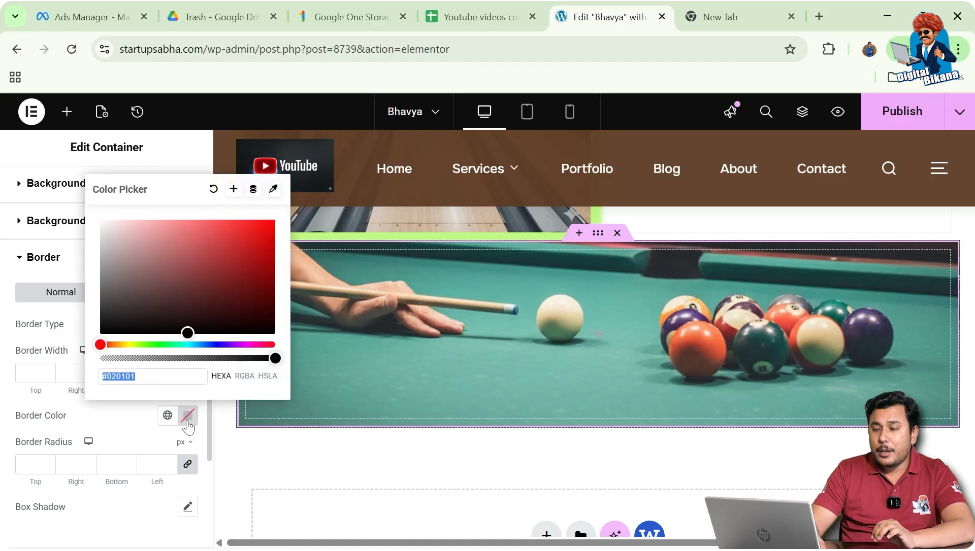975x551 pixels.
Task: Save color as global with the picker's plus
Action: pyautogui.click(x=233, y=189)
